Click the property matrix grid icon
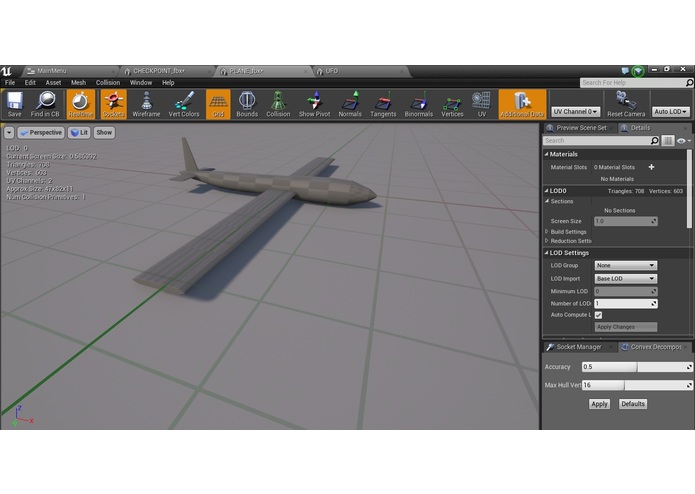Viewport: 695px width, 494px height. point(668,141)
